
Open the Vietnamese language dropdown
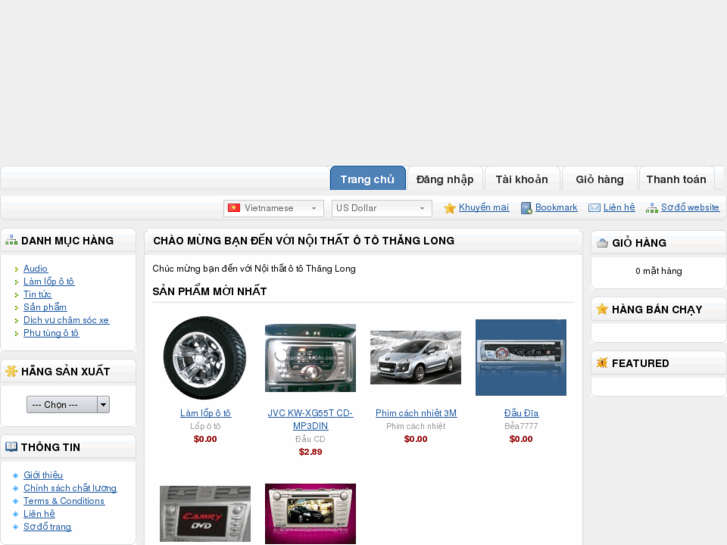(x=273, y=208)
